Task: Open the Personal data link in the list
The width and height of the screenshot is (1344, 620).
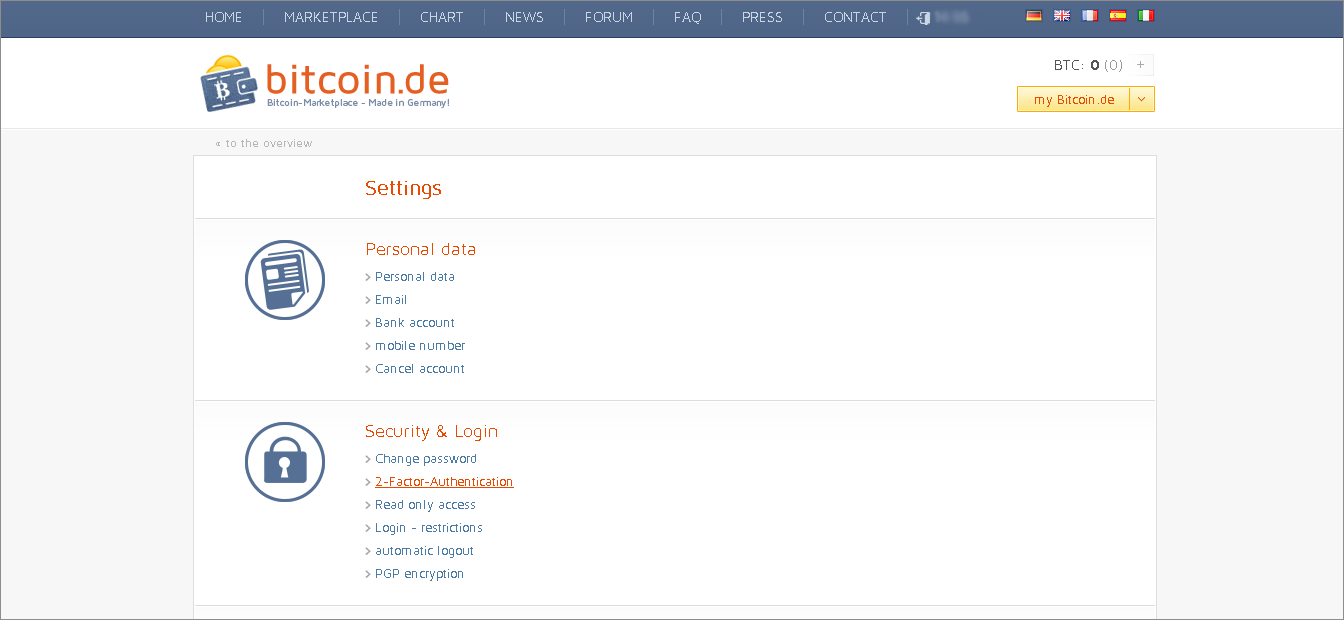Action: click(x=415, y=277)
